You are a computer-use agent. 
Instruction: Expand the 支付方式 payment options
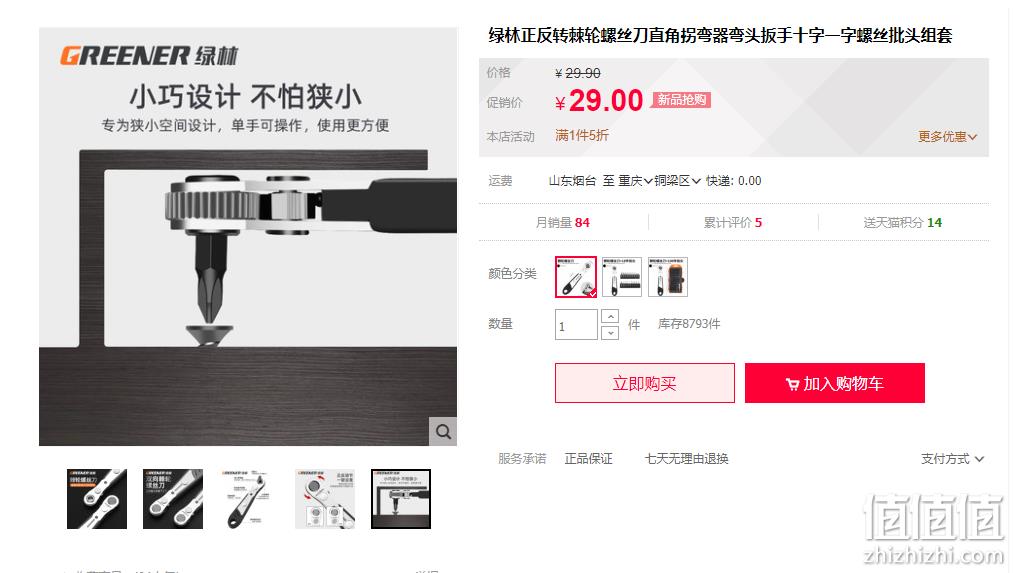pos(952,459)
